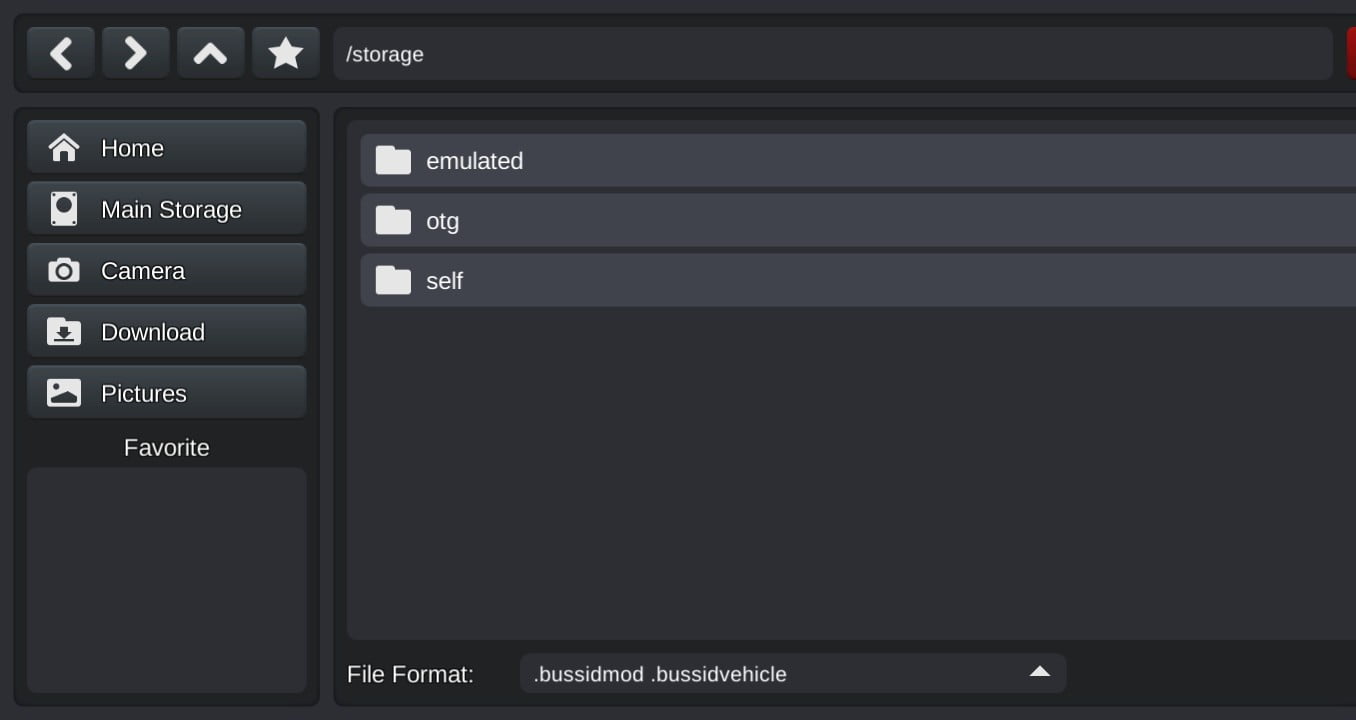
Task: Add current folder to favorites star
Action: coord(286,53)
